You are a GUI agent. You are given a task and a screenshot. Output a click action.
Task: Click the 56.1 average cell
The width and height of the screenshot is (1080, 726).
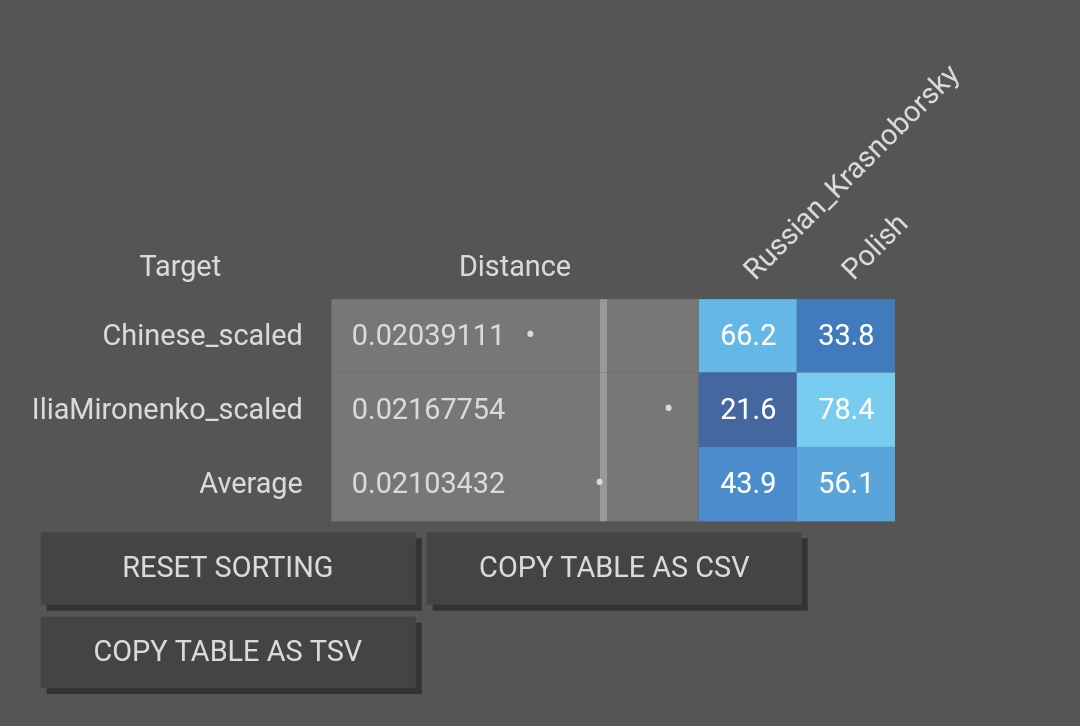[846, 483]
